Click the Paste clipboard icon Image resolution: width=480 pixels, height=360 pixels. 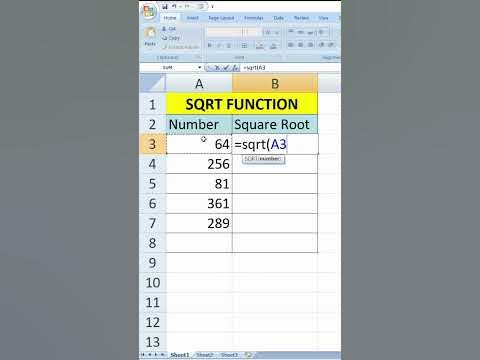pyautogui.click(x=150, y=33)
